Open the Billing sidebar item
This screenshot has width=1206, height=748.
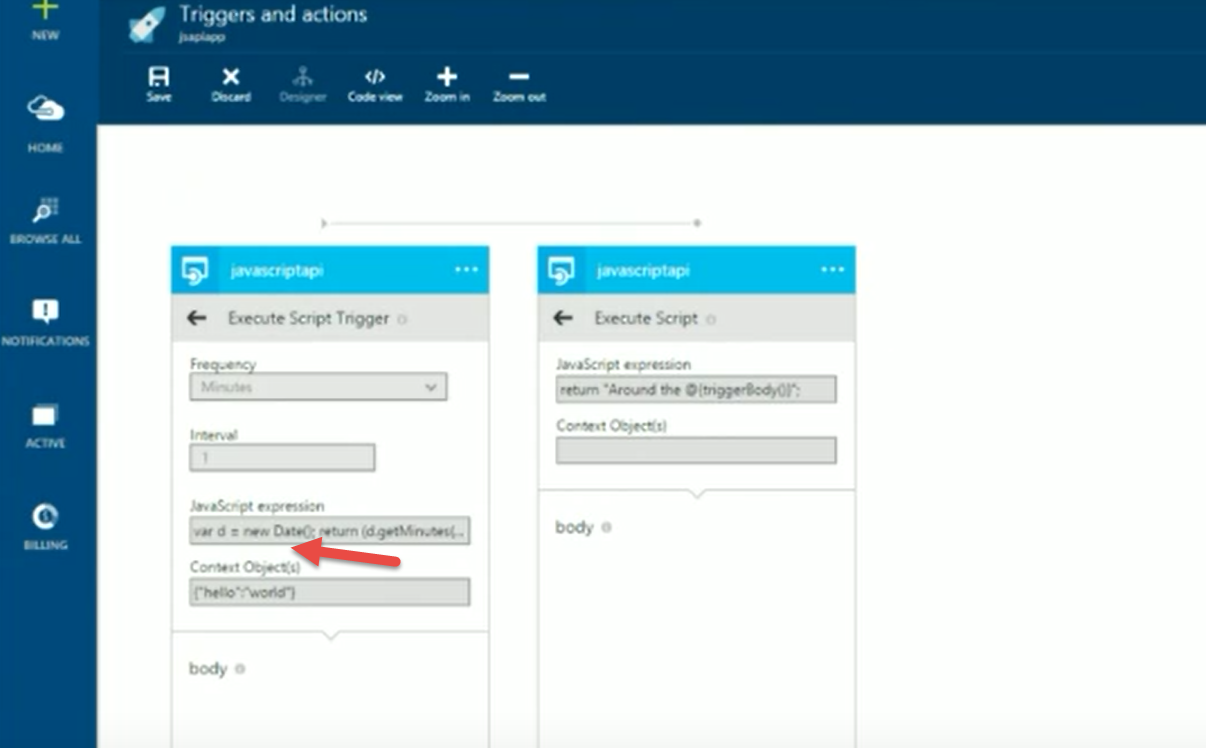pyautogui.click(x=45, y=517)
